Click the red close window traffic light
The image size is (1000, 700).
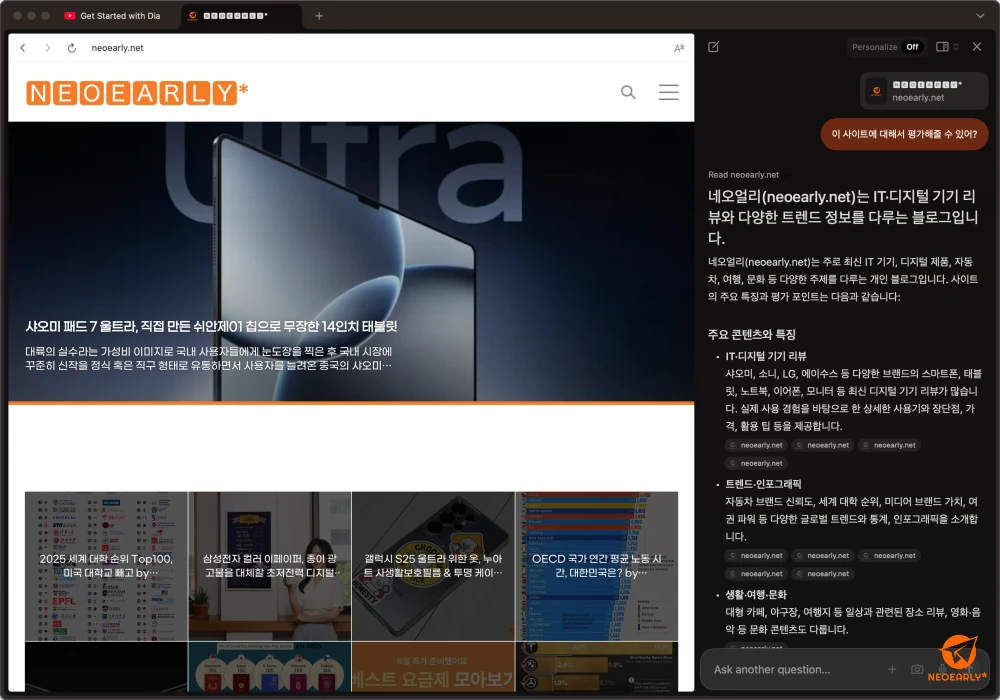coord(17,16)
